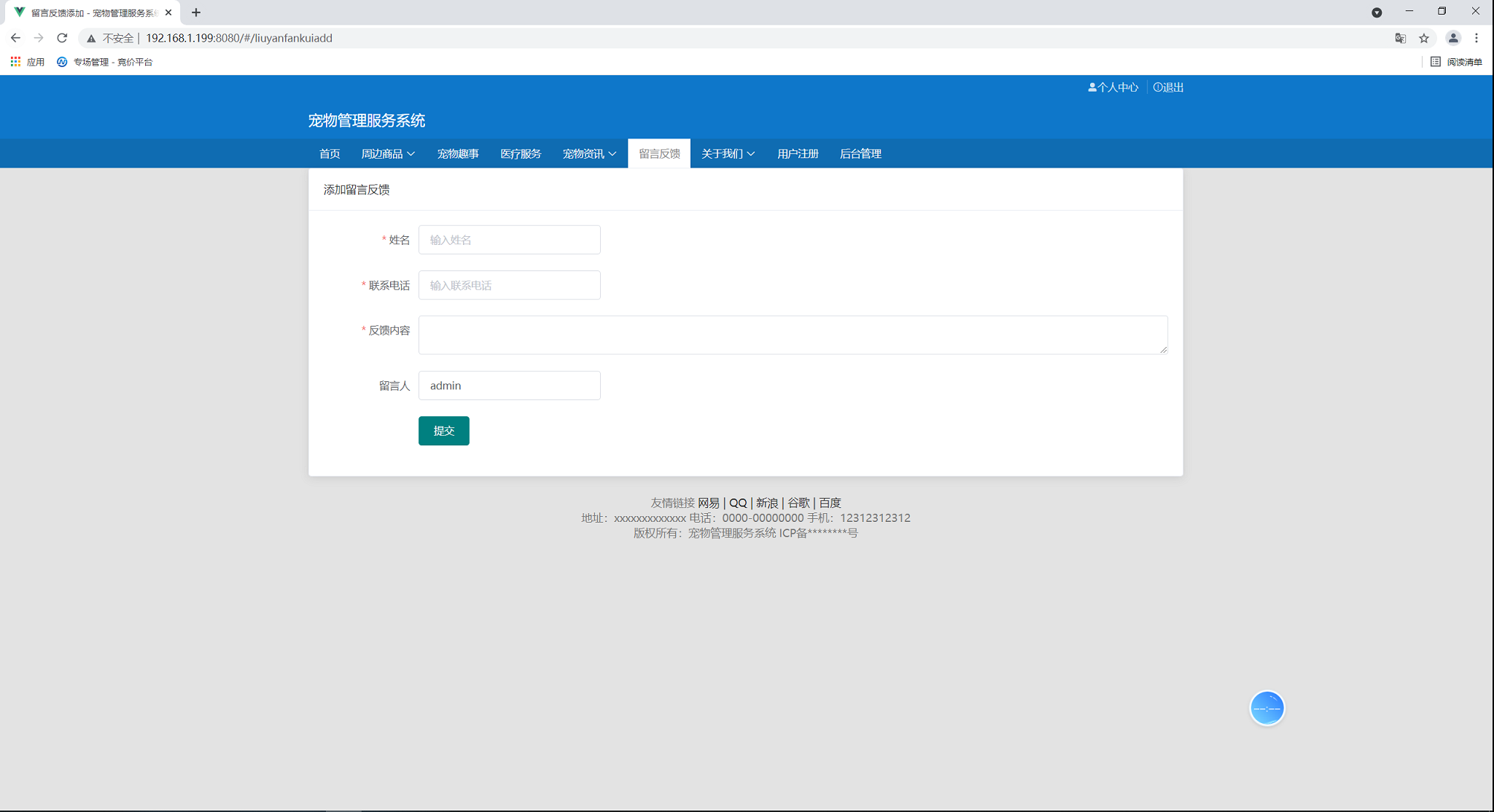The height and width of the screenshot is (812, 1494).
Task: Expand the 周边商品 dropdown menu
Action: [x=388, y=154]
